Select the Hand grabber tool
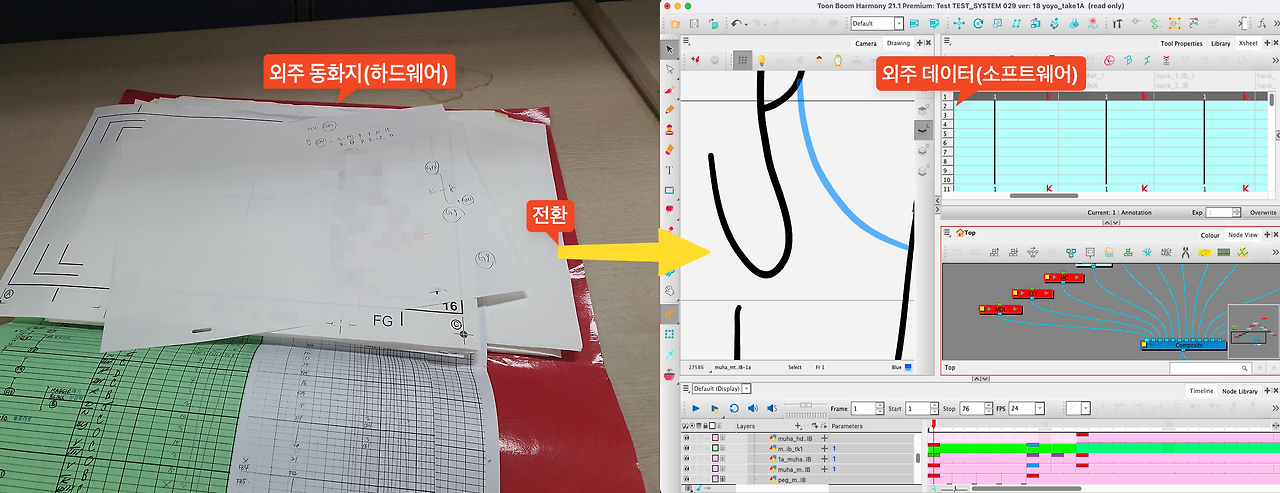The height and width of the screenshot is (493, 1280). coord(670,290)
